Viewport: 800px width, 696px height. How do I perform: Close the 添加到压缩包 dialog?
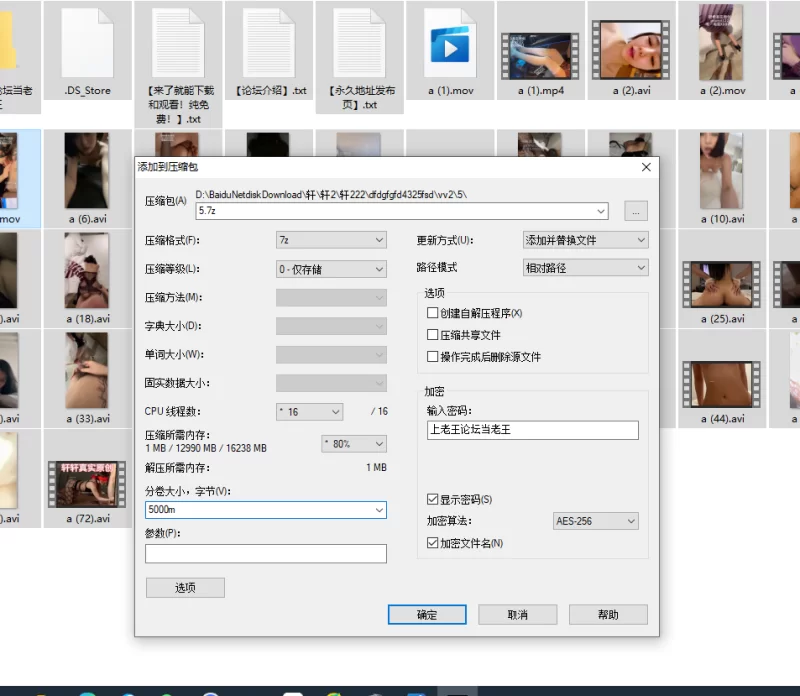coord(646,167)
